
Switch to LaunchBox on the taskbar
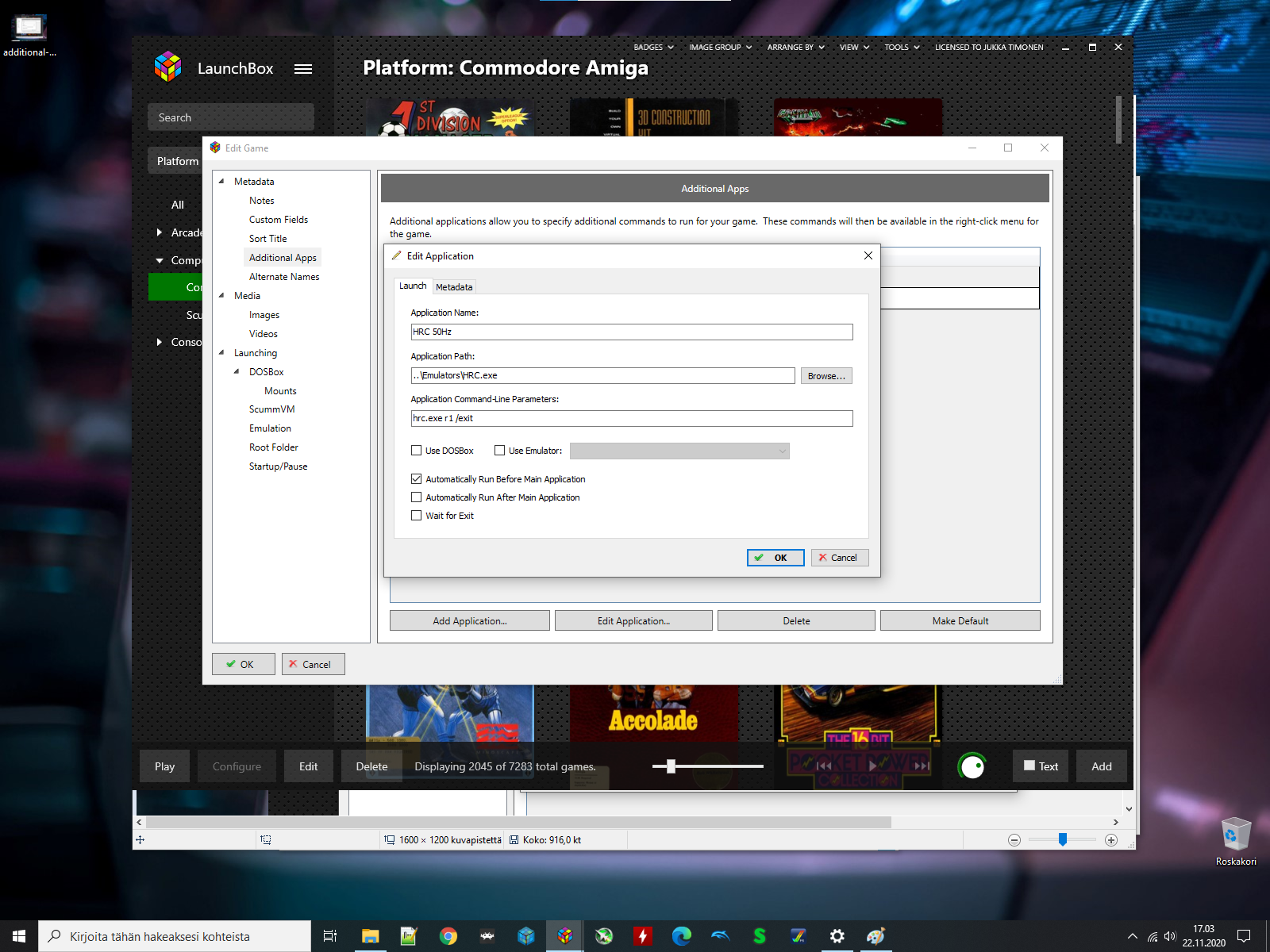point(565,936)
